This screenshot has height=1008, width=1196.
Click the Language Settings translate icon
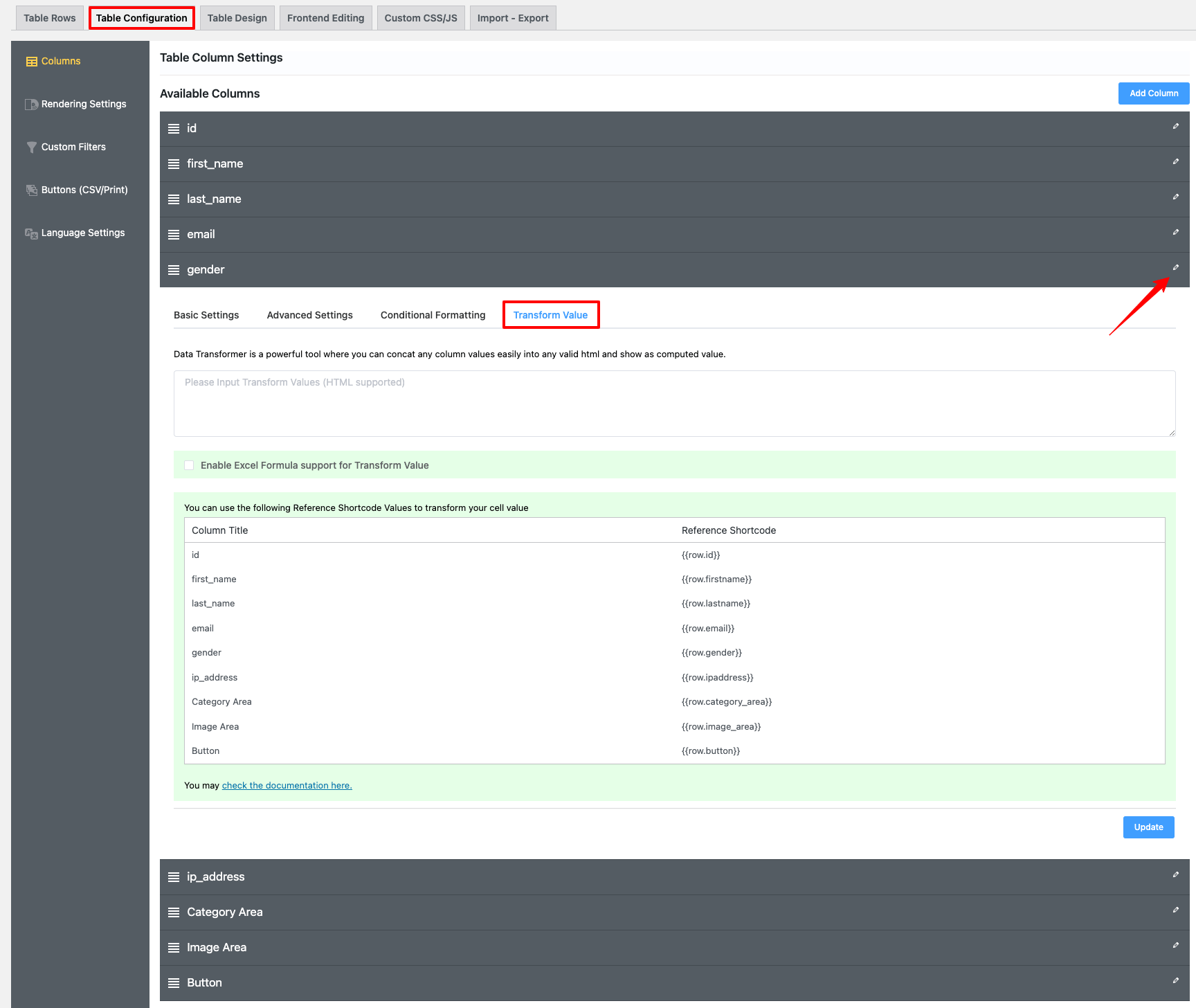(32, 233)
